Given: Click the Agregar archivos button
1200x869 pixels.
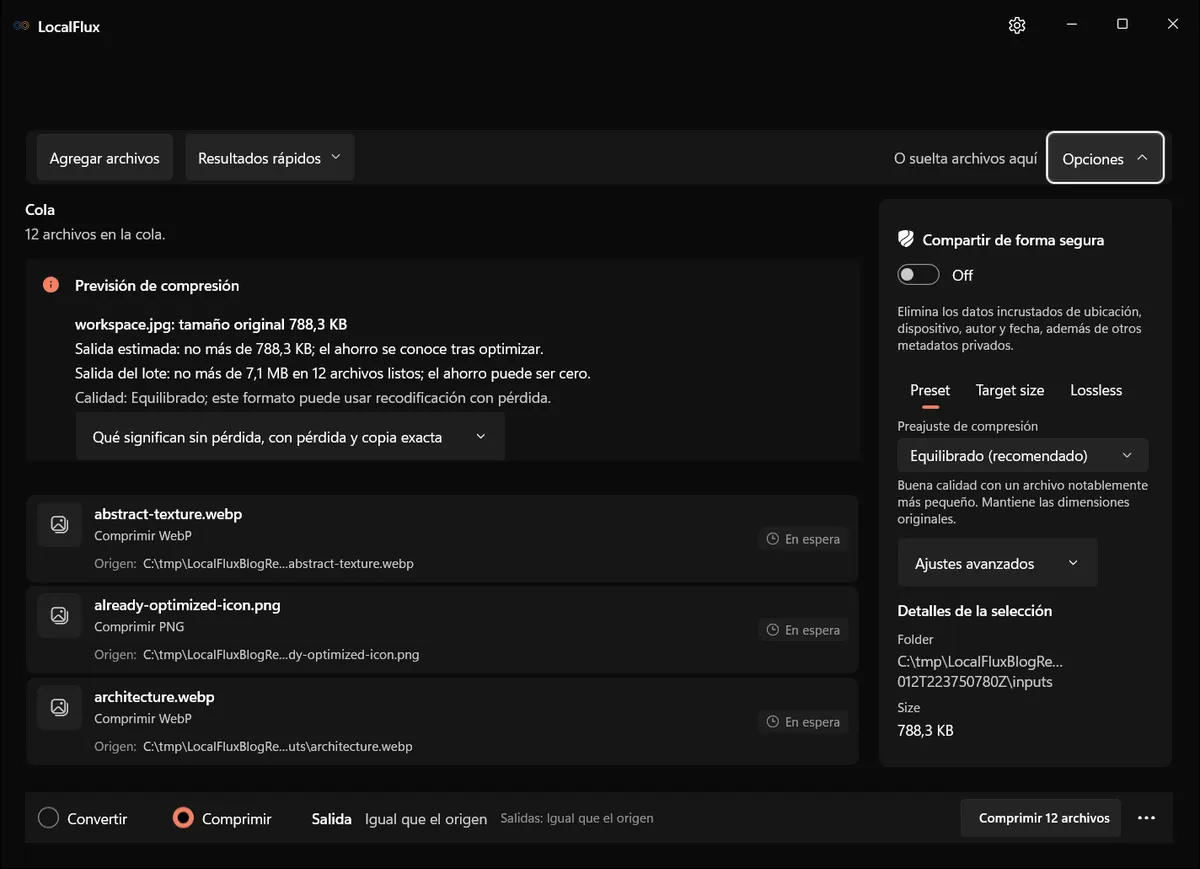Looking at the screenshot, I should pyautogui.click(x=105, y=158).
